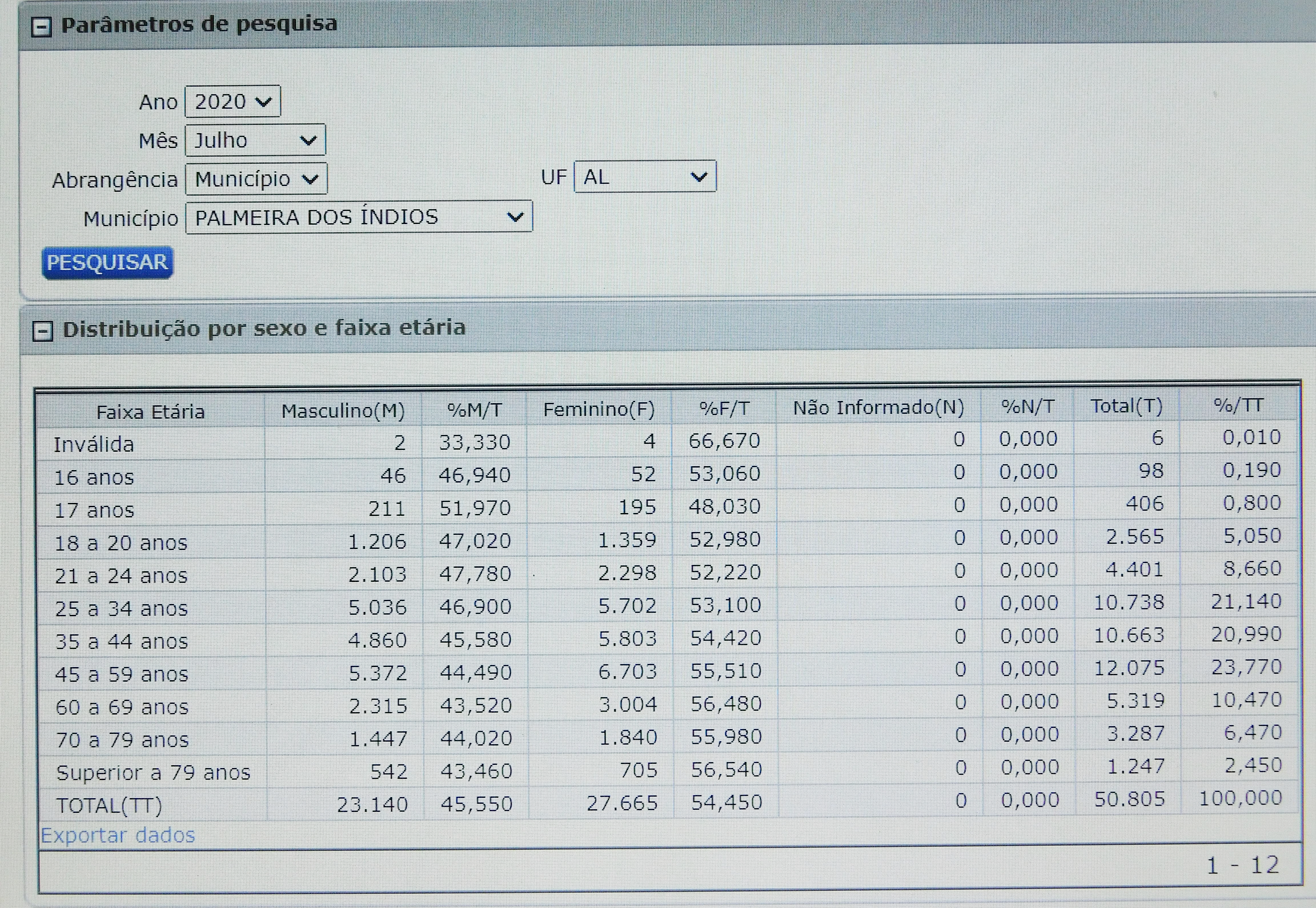Open the Mês dropdown showing Julho
The height and width of the screenshot is (908, 1316).
[x=256, y=140]
